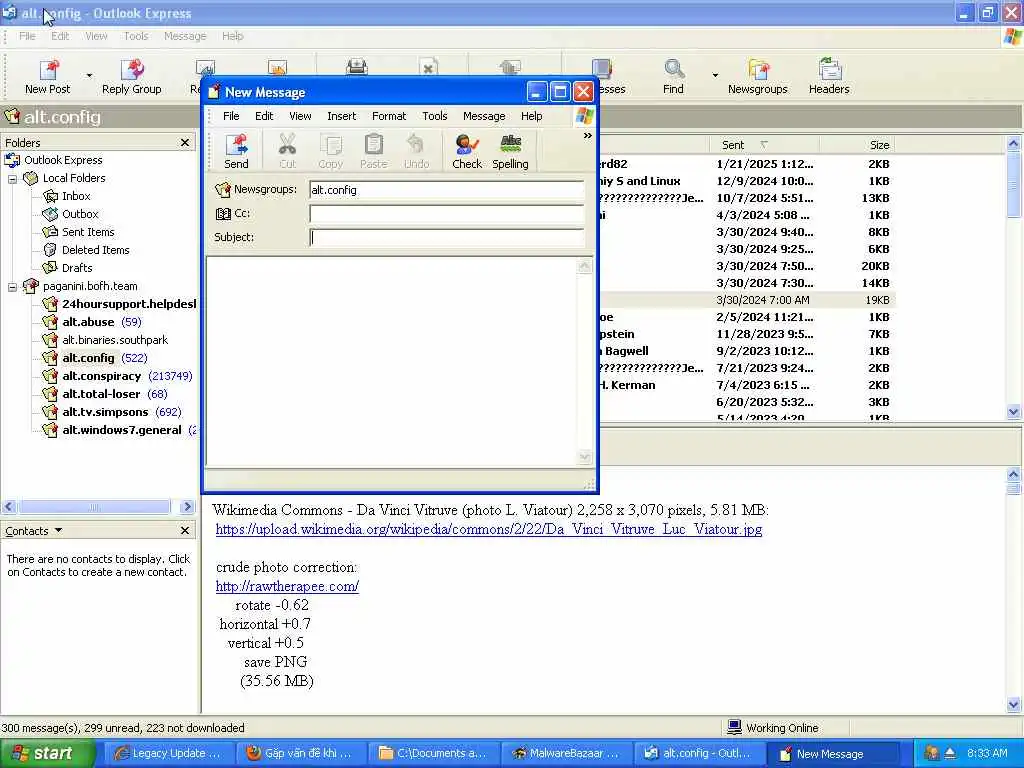The width and height of the screenshot is (1024, 768).
Task: Open the Outbox folder
Action: 80,214
